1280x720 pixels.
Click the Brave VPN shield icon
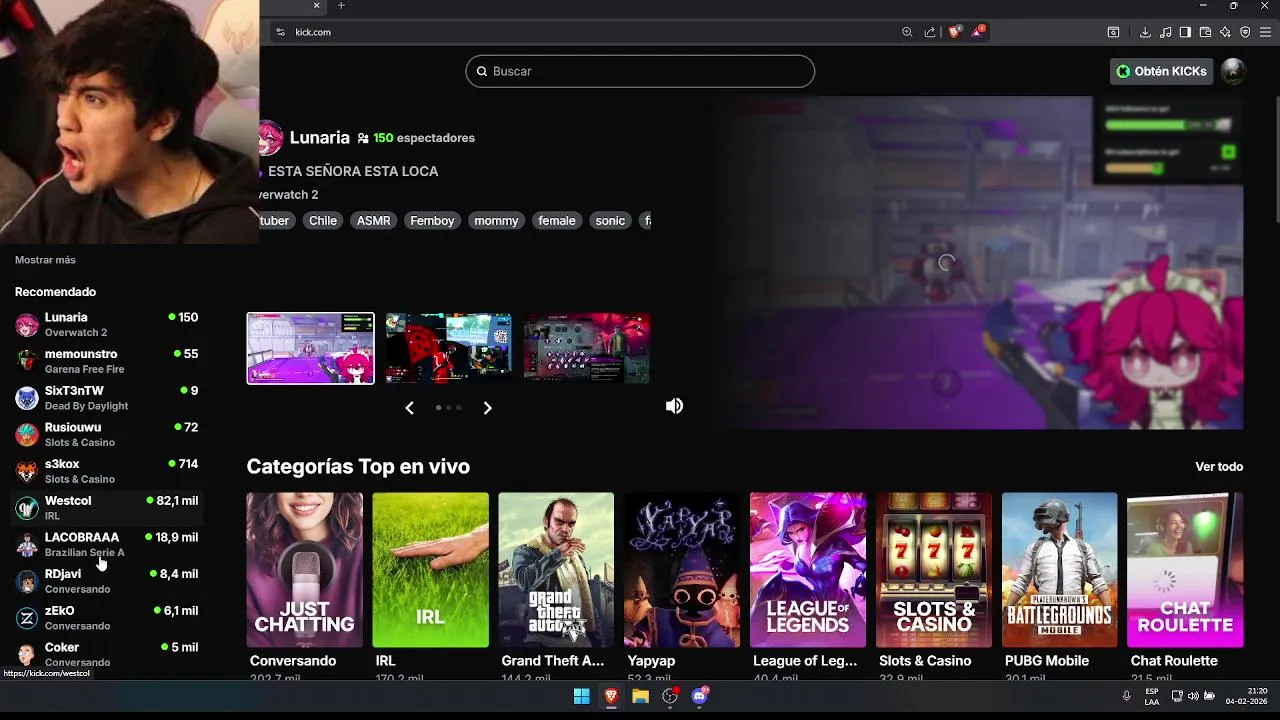(1245, 32)
